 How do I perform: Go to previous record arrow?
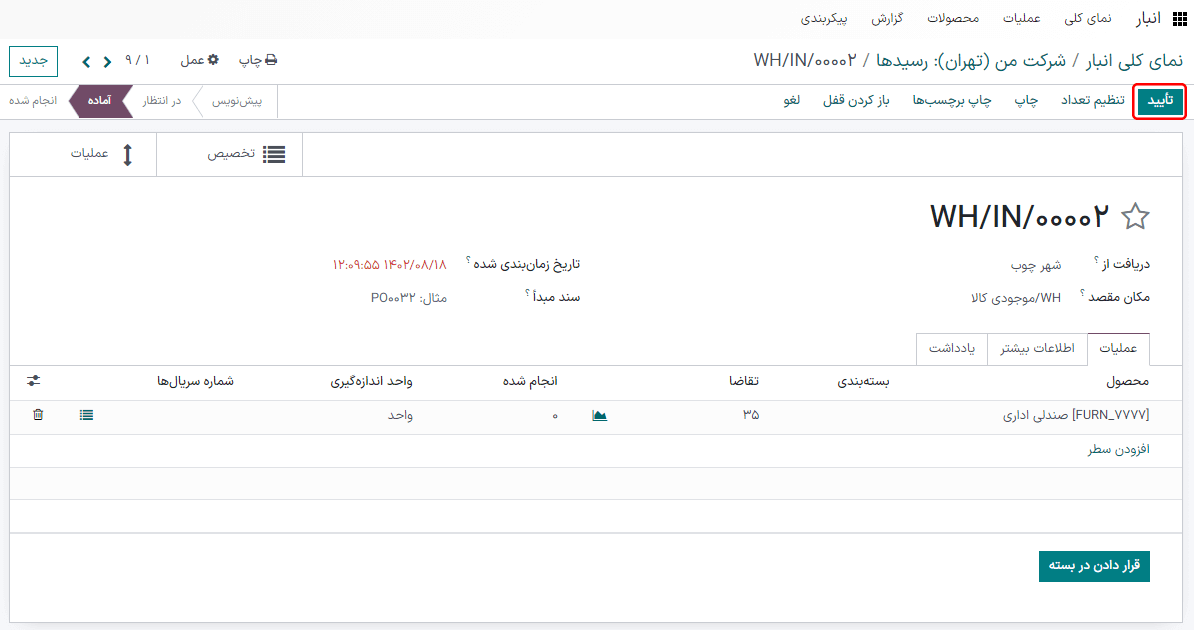point(107,61)
